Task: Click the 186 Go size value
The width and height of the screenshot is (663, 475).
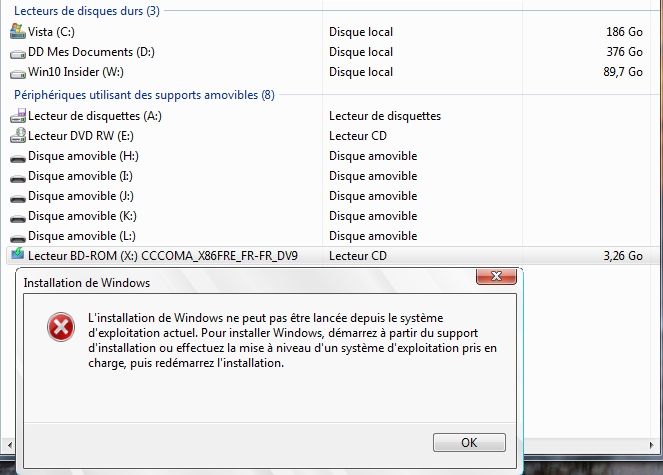Action: 624,32
